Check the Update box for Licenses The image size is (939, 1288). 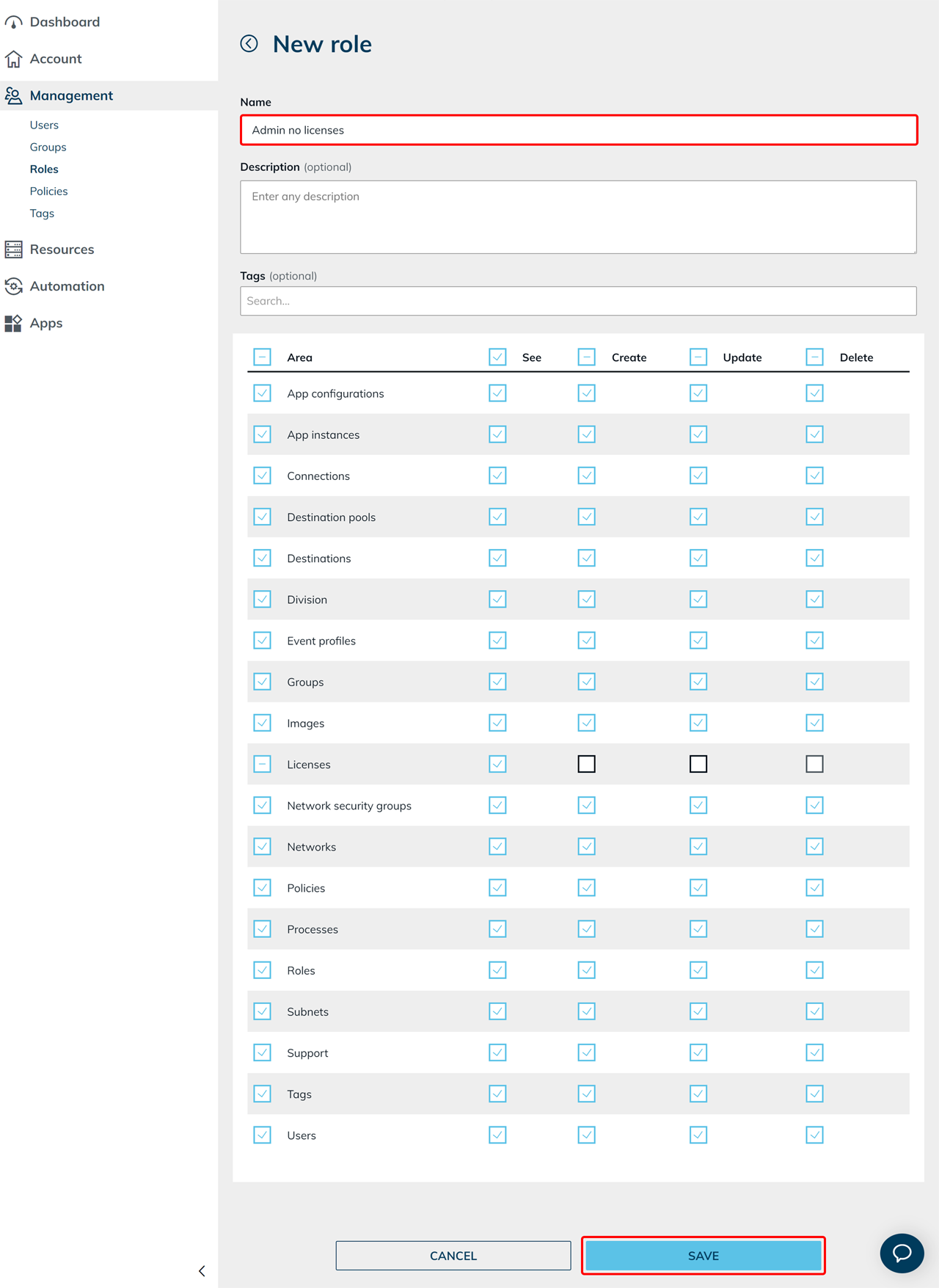tap(698, 764)
